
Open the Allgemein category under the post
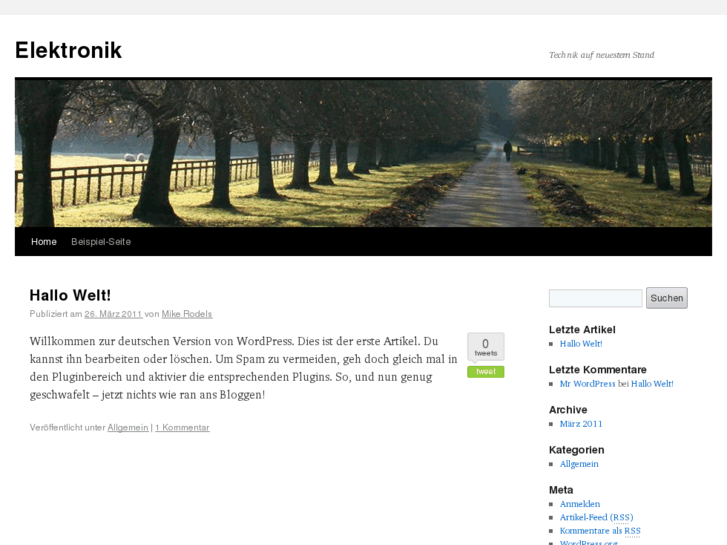pos(128,428)
